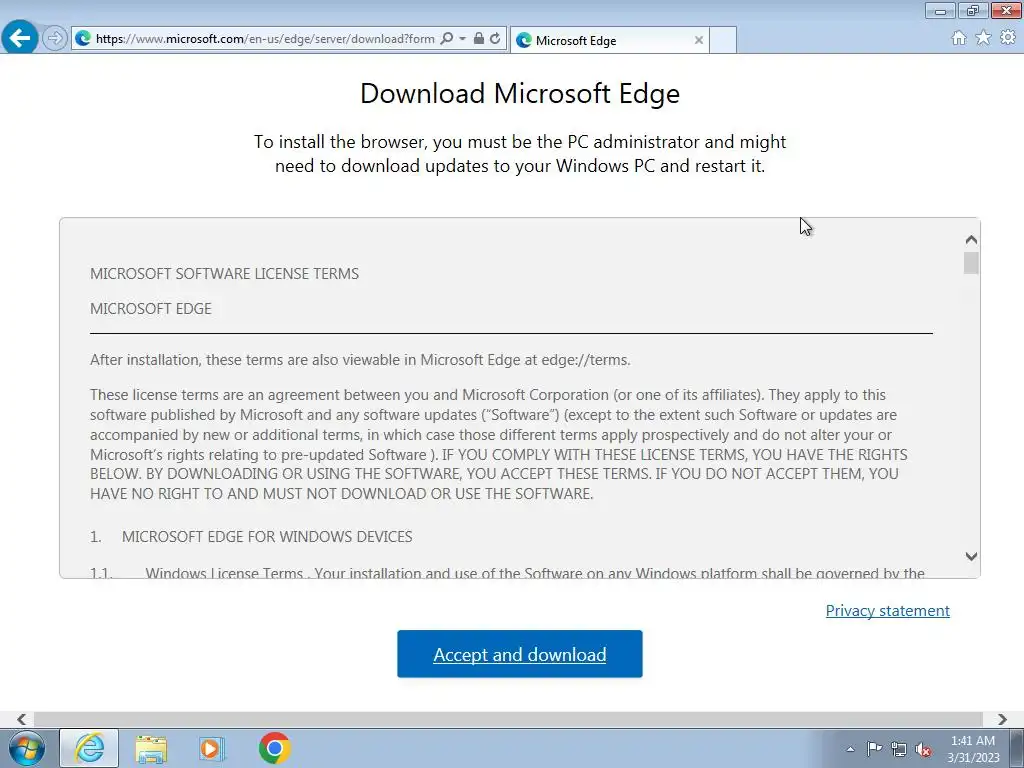The image size is (1024, 768).
Task: Click the text mentioning edge://terms
Action: (360, 360)
